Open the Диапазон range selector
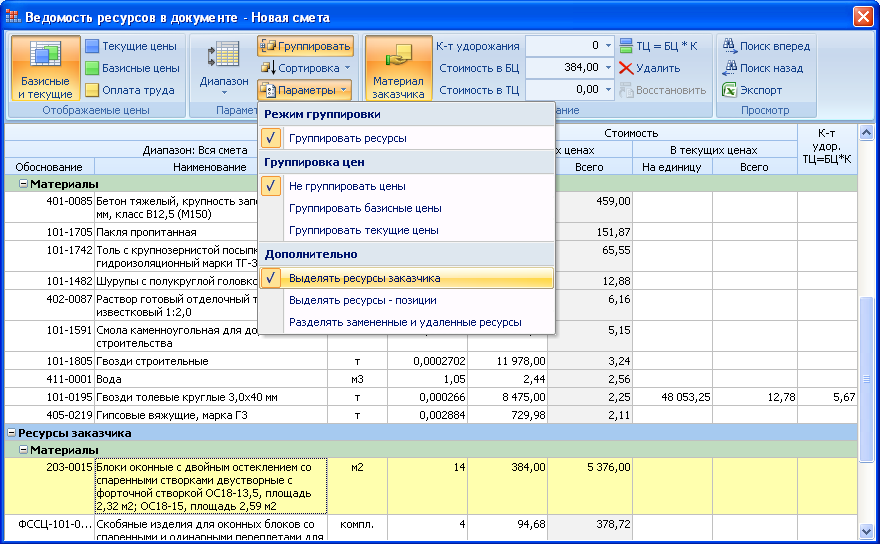 click(x=224, y=68)
